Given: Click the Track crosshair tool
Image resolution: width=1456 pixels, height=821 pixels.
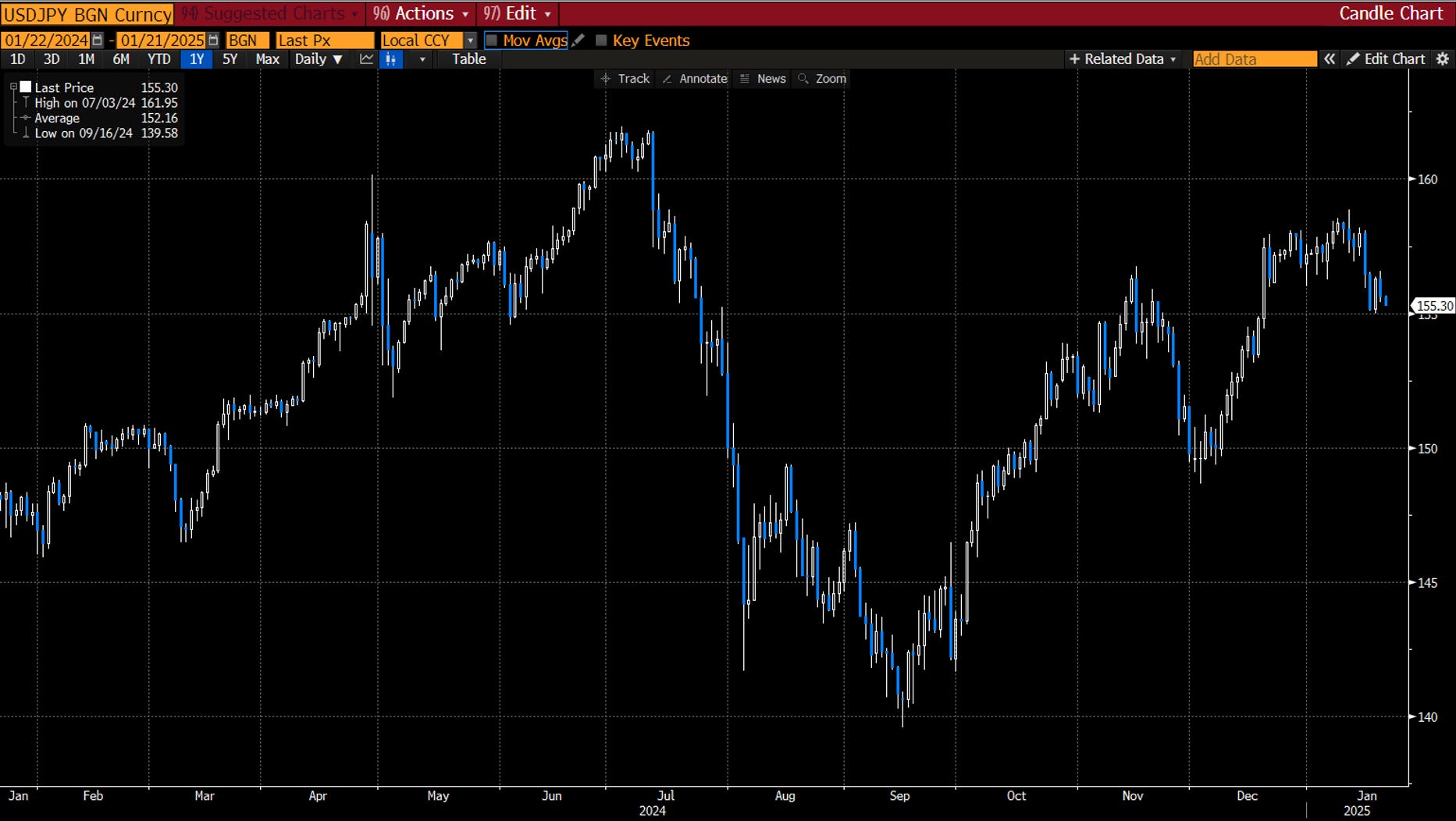Looking at the screenshot, I should coord(625,79).
